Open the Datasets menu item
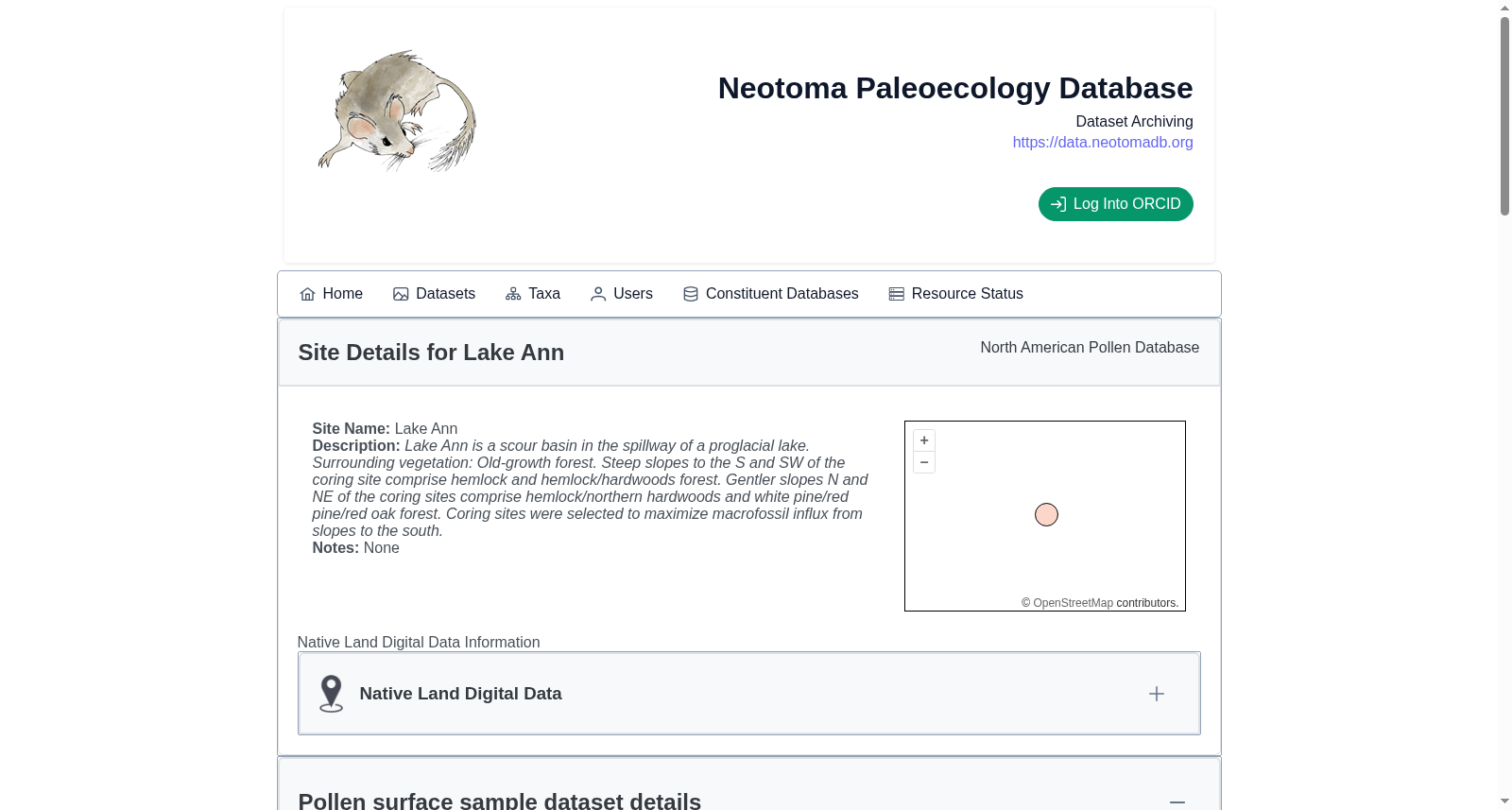 [x=434, y=294]
